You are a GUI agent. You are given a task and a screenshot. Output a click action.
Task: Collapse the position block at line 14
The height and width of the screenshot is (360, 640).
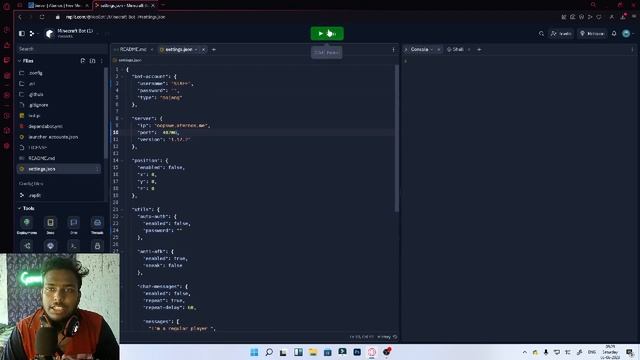point(122,160)
